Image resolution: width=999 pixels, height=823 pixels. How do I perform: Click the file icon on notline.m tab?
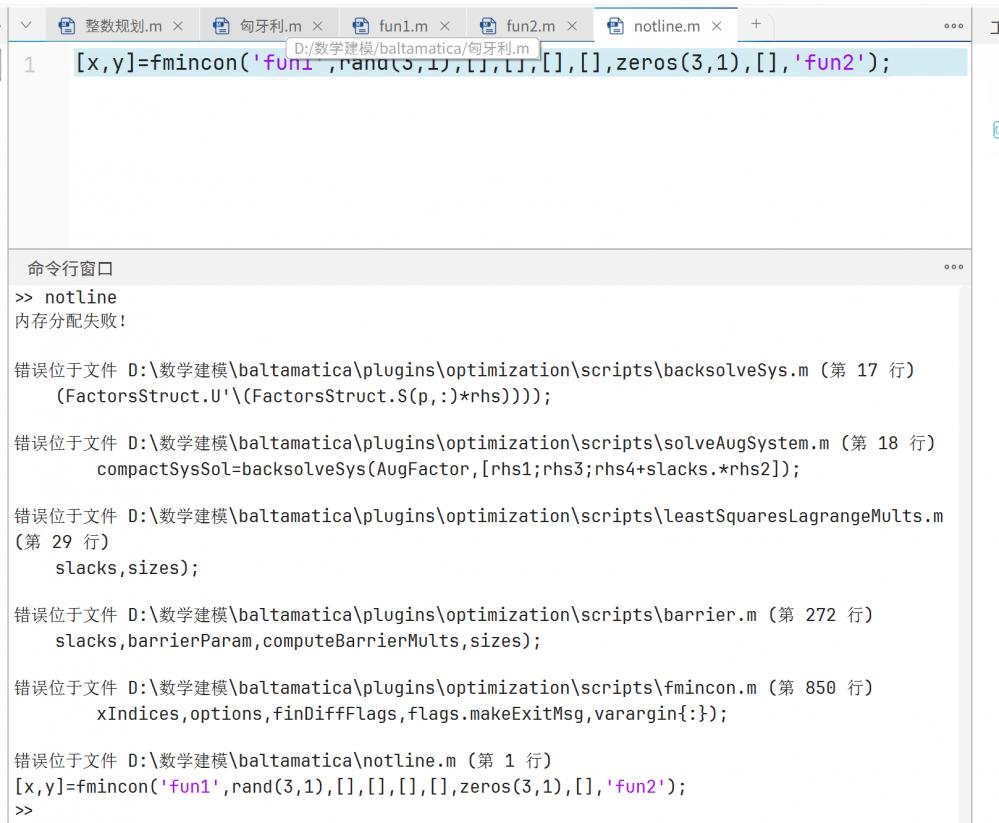point(616,26)
